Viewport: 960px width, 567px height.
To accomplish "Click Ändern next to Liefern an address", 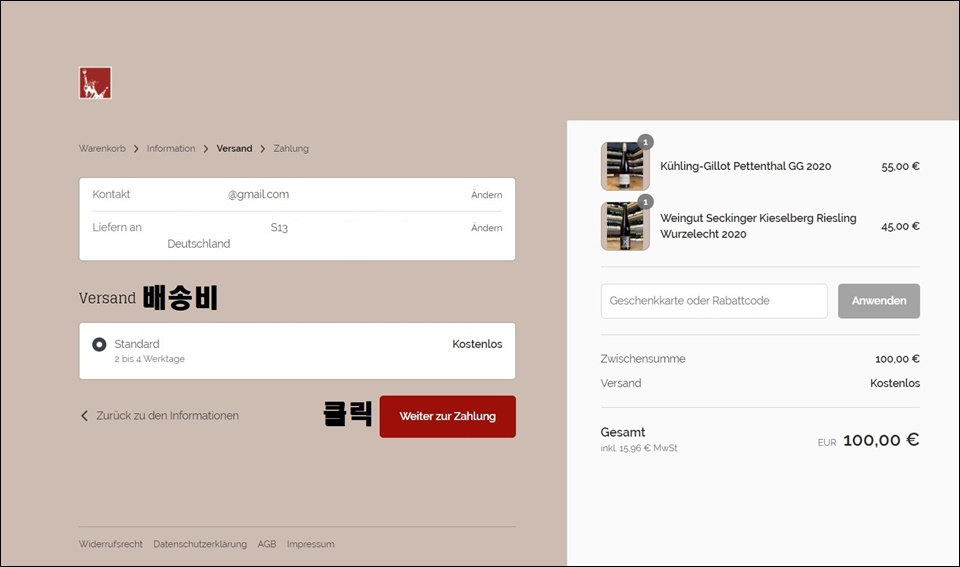I will click(x=486, y=228).
